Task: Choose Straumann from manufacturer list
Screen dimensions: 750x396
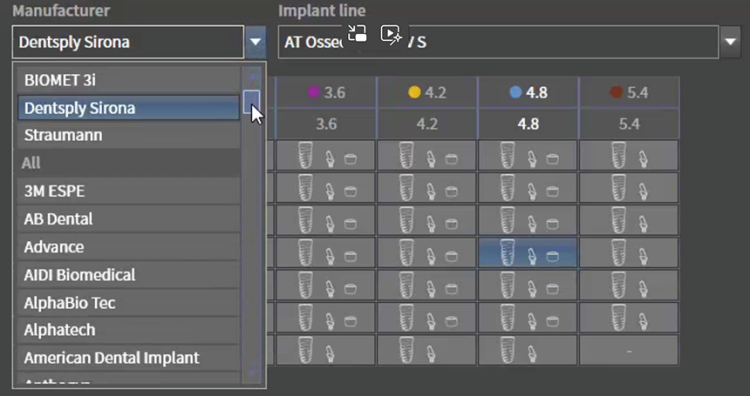Action: [x=129, y=135]
